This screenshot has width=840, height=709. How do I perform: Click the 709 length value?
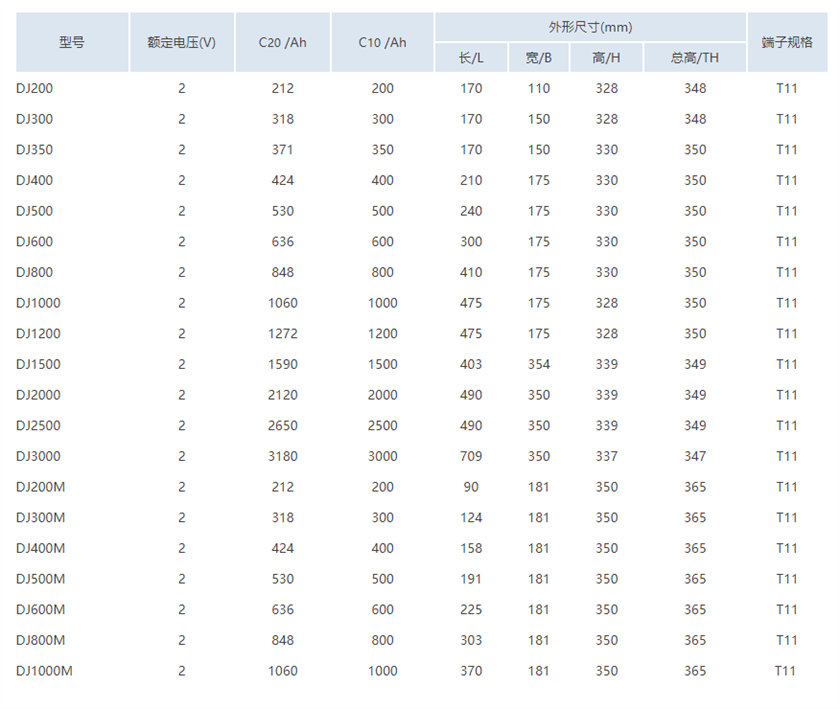(471, 456)
